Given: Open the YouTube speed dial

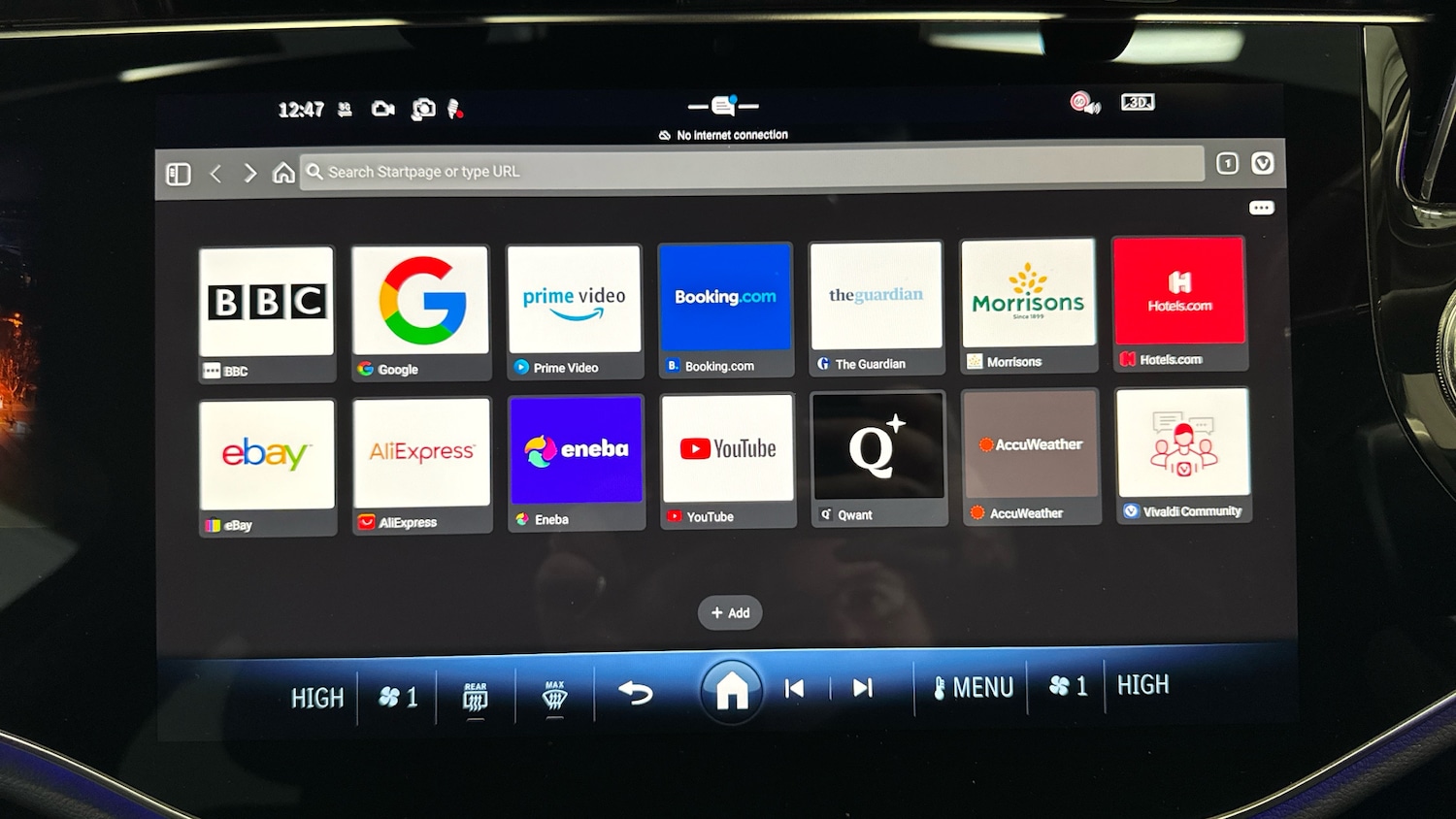Looking at the screenshot, I should click(727, 459).
